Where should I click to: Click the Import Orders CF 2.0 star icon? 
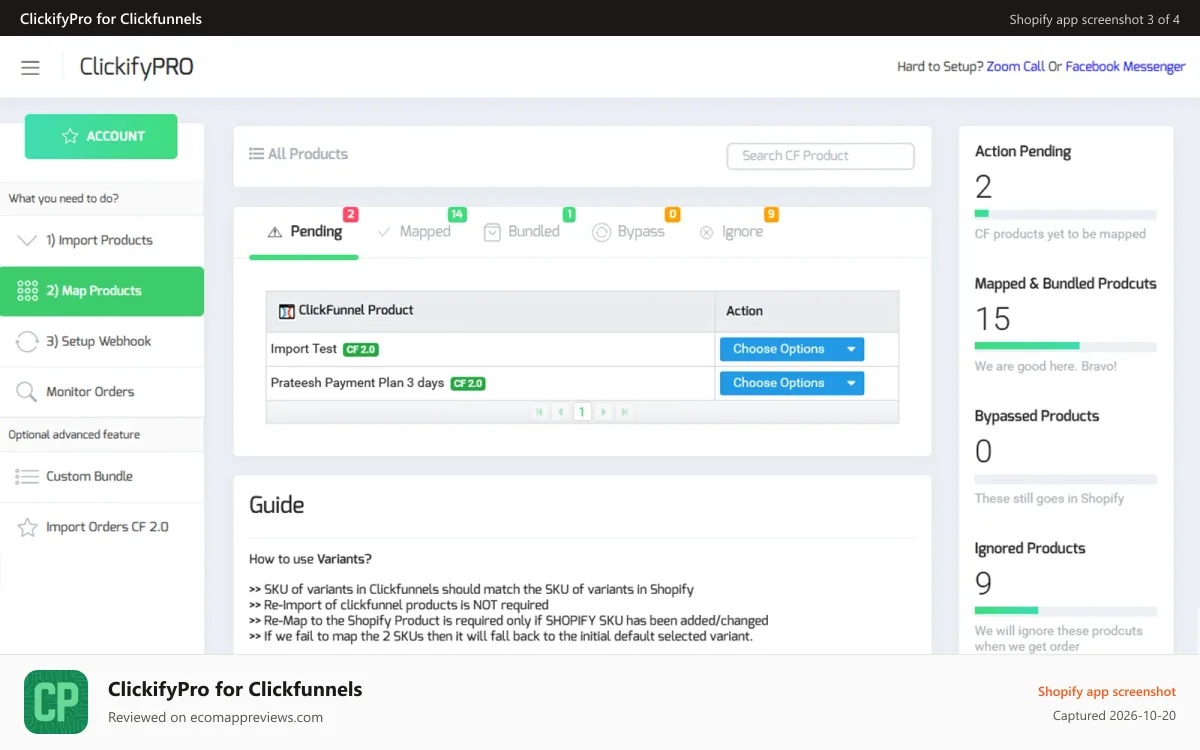[27, 527]
